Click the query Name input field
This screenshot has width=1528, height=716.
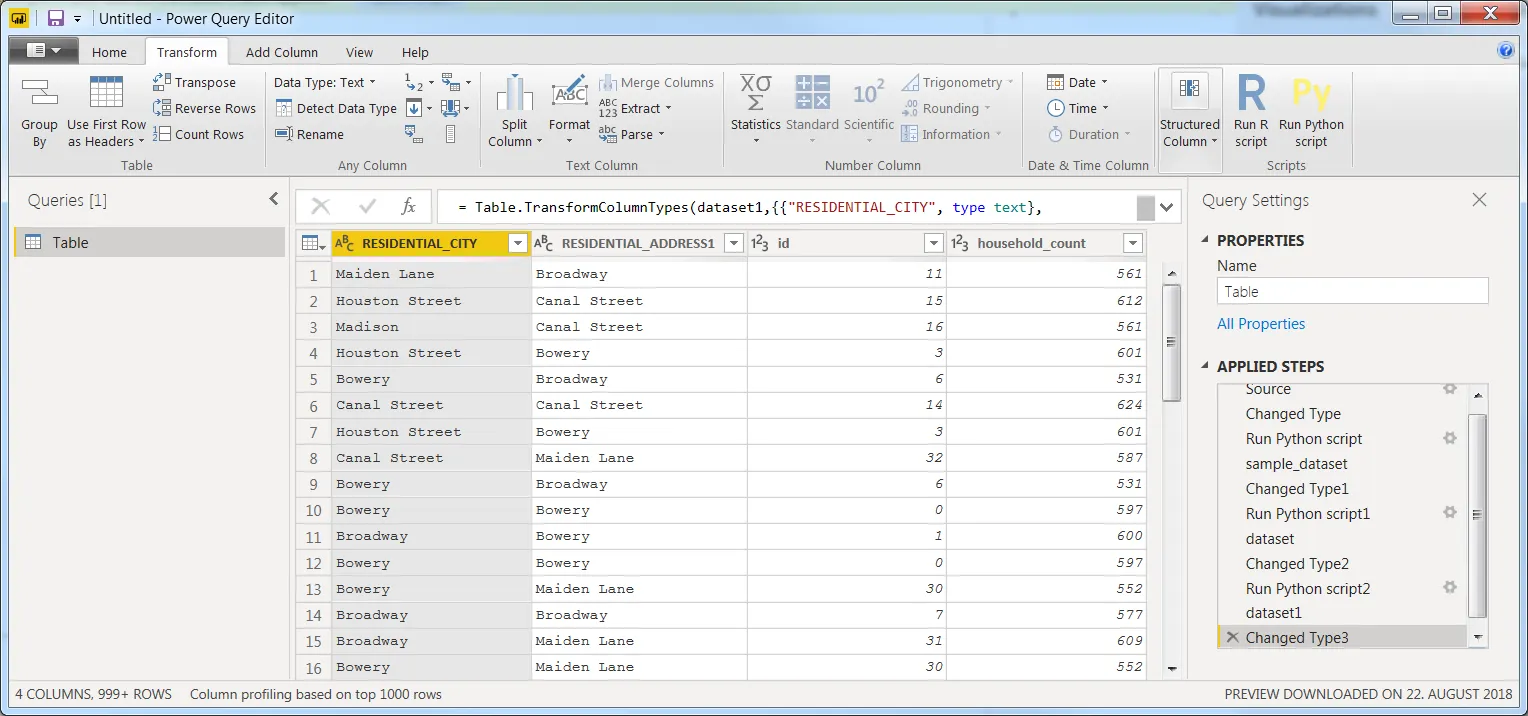1352,292
